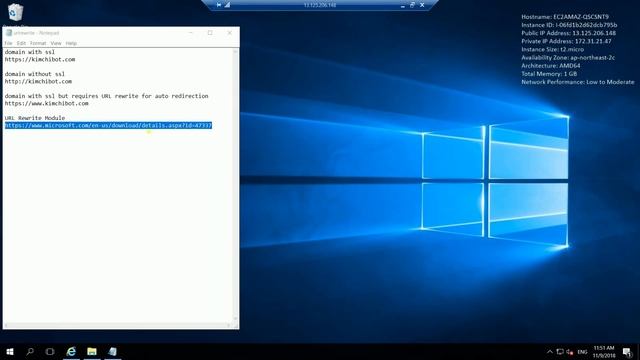The height and width of the screenshot is (360, 640).
Task: Click line about URL rewrite auto redirection
Action: [x=106, y=96]
